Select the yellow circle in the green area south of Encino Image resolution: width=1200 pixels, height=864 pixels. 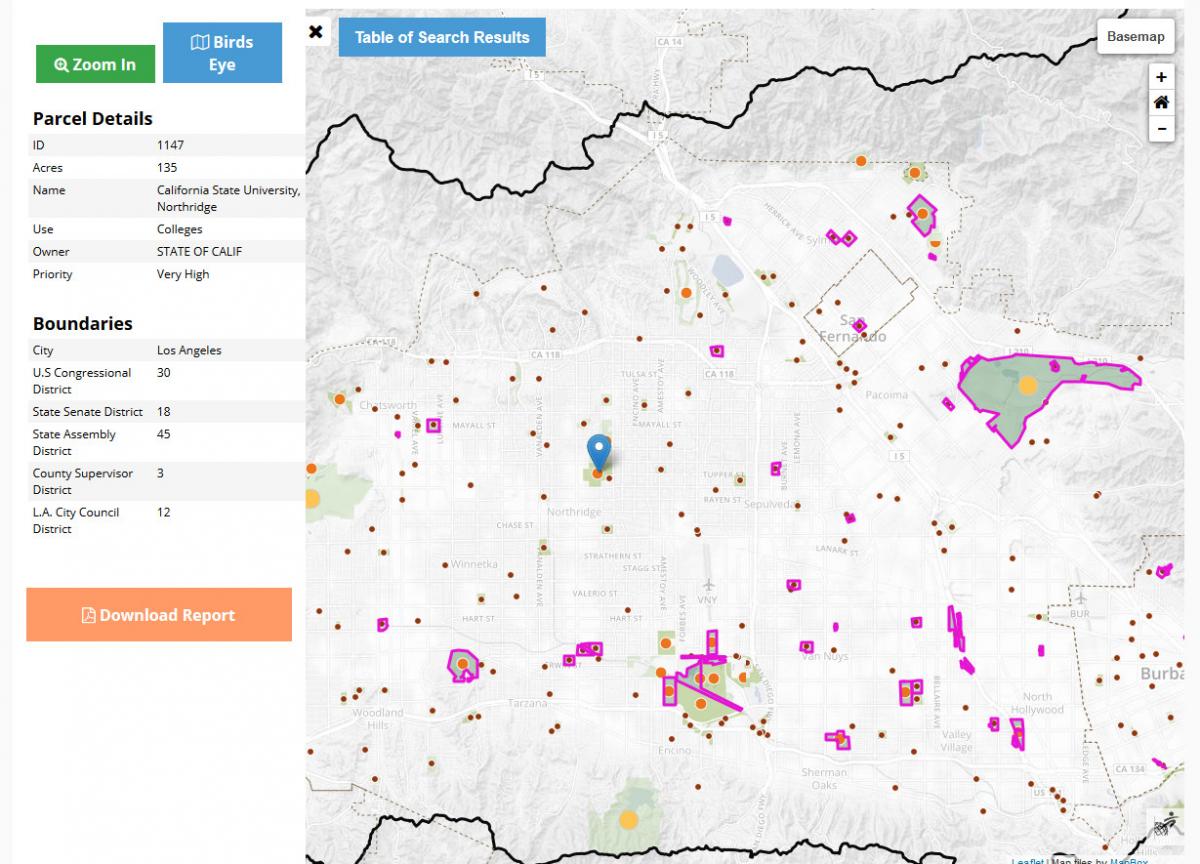[x=628, y=820]
